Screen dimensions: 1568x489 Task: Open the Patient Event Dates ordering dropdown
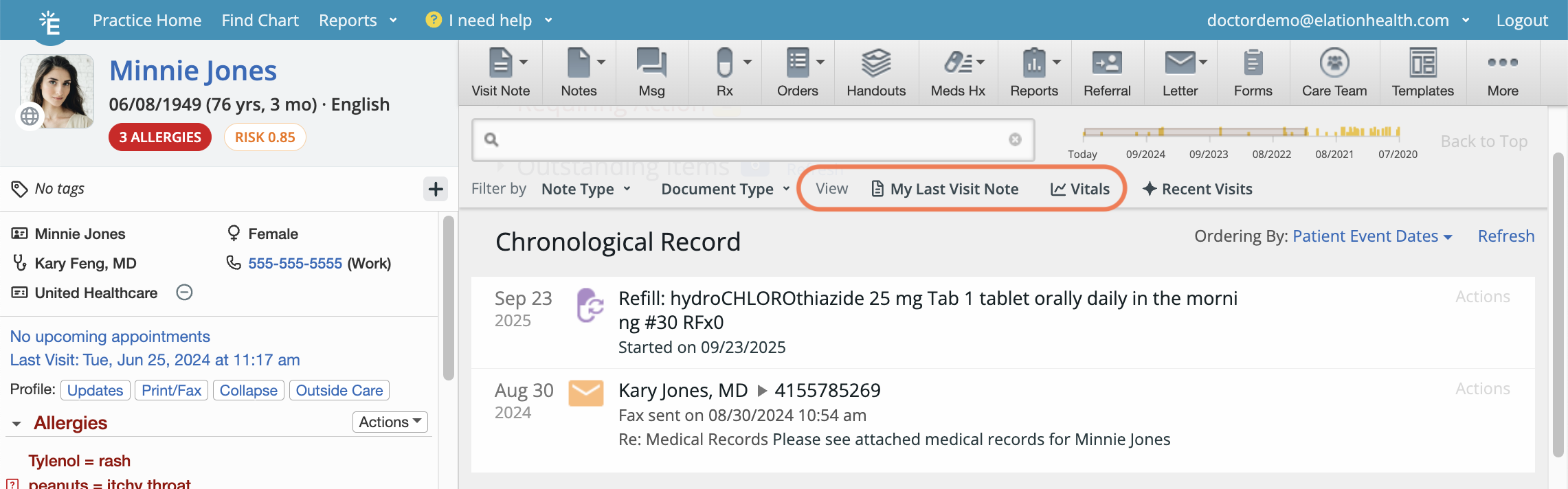point(1372,236)
